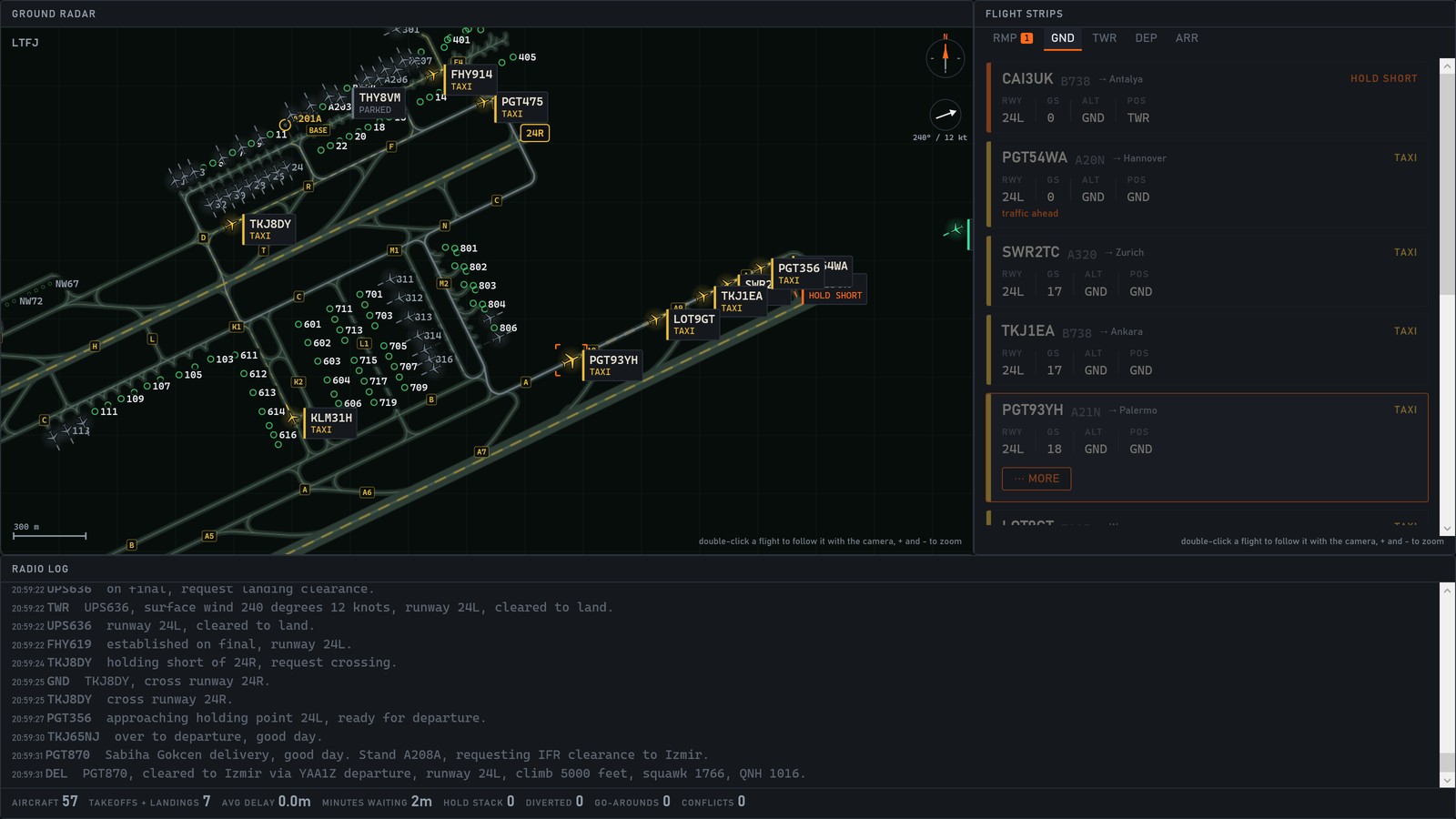Screen dimensions: 1456x819
Task: Open the DEP strips tab
Action: (1146, 38)
